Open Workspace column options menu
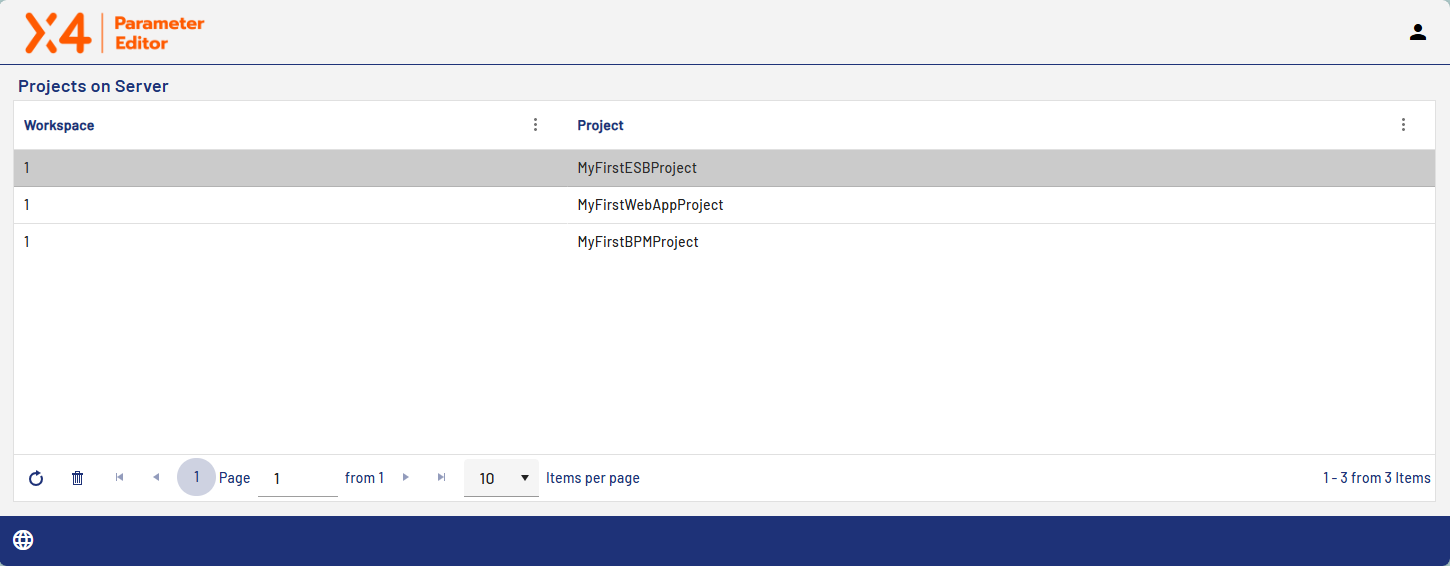Screen dimensions: 1450x566 tap(535, 125)
